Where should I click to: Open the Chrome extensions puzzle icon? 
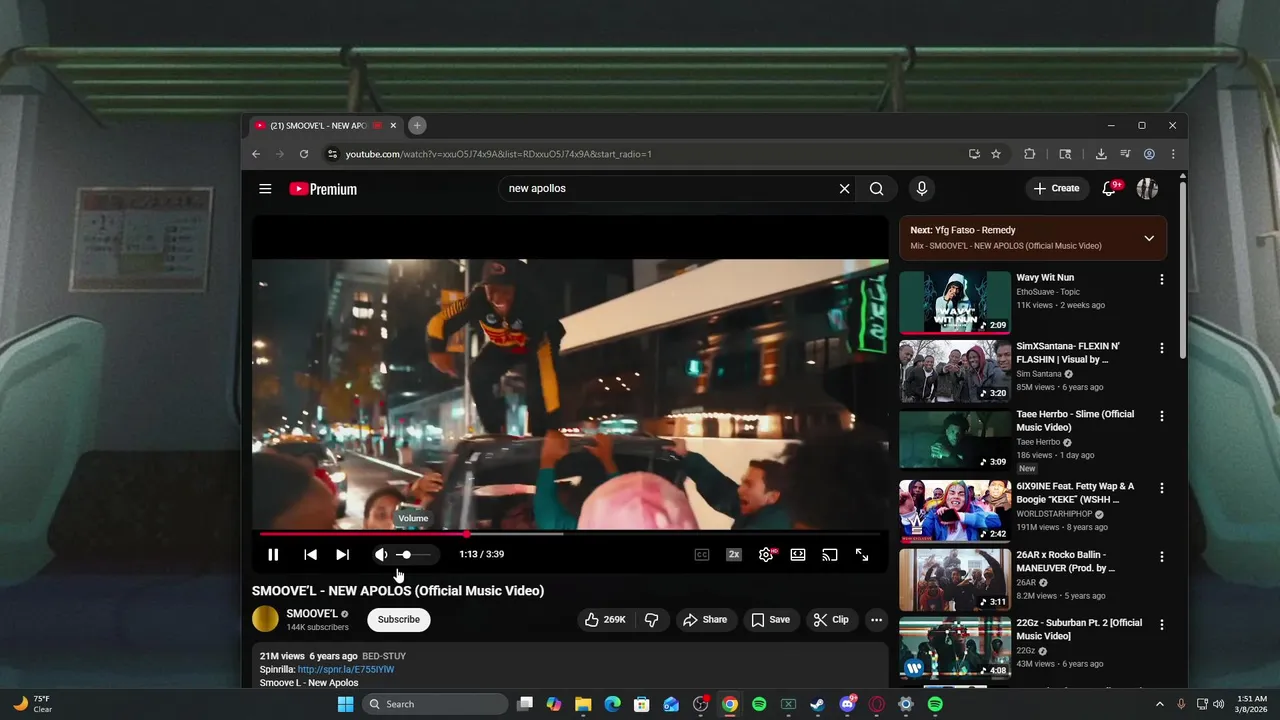tap(1029, 154)
